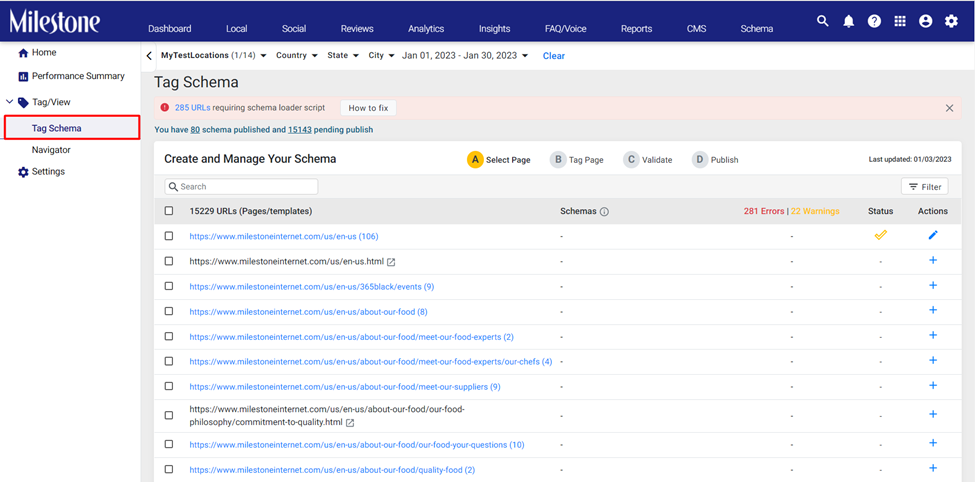Click the pencil edit icon for en-us (106)
The height and width of the screenshot is (482, 975).
click(x=933, y=235)
